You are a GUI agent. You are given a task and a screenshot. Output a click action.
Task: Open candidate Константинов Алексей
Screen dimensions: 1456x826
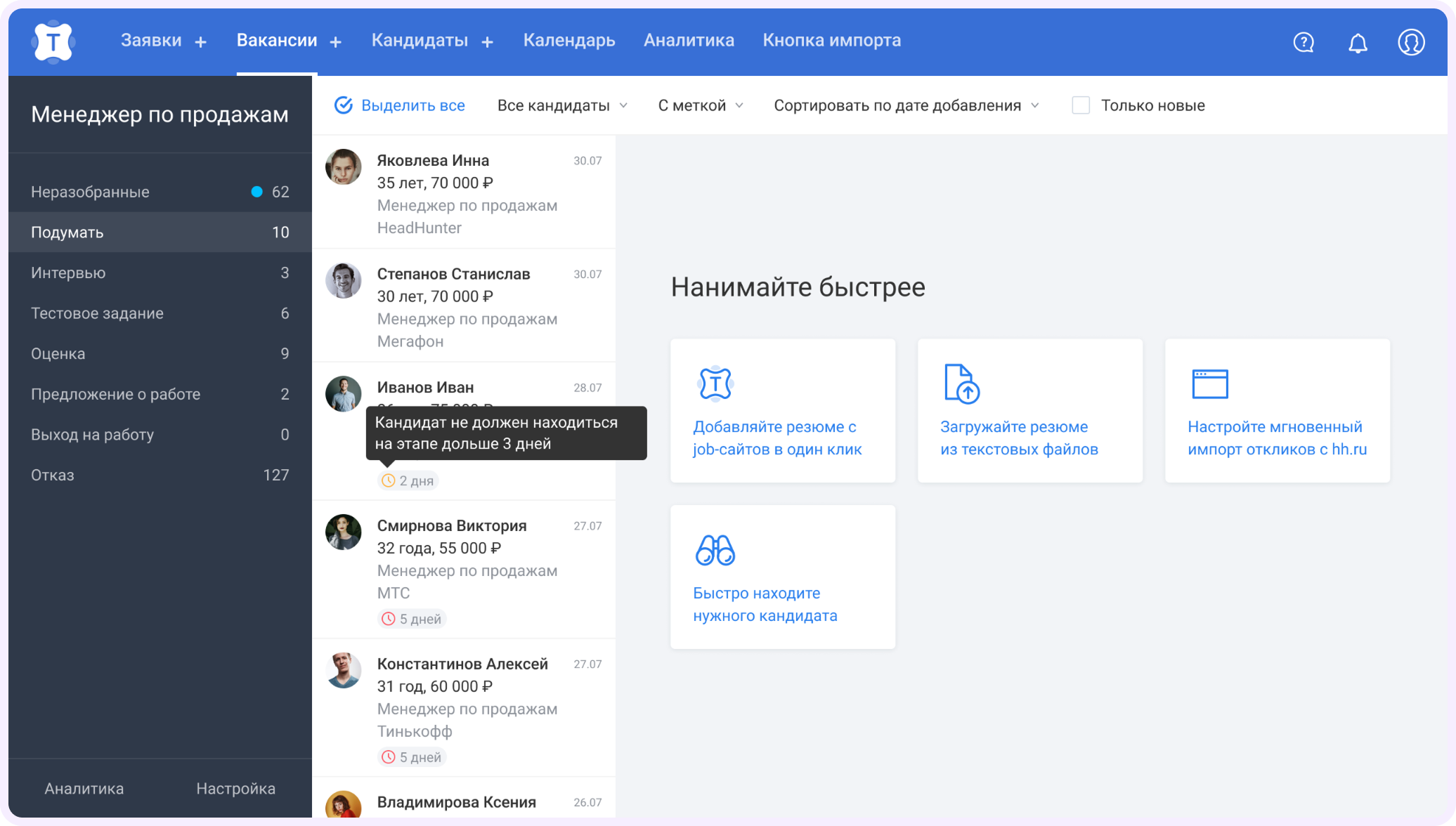464,708
